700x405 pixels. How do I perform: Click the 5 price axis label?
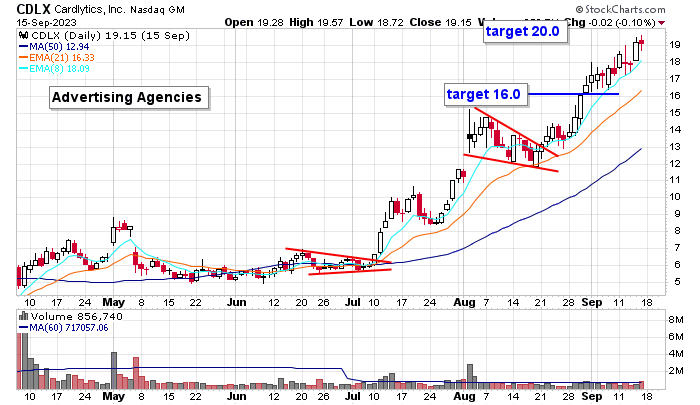(677, 282)
